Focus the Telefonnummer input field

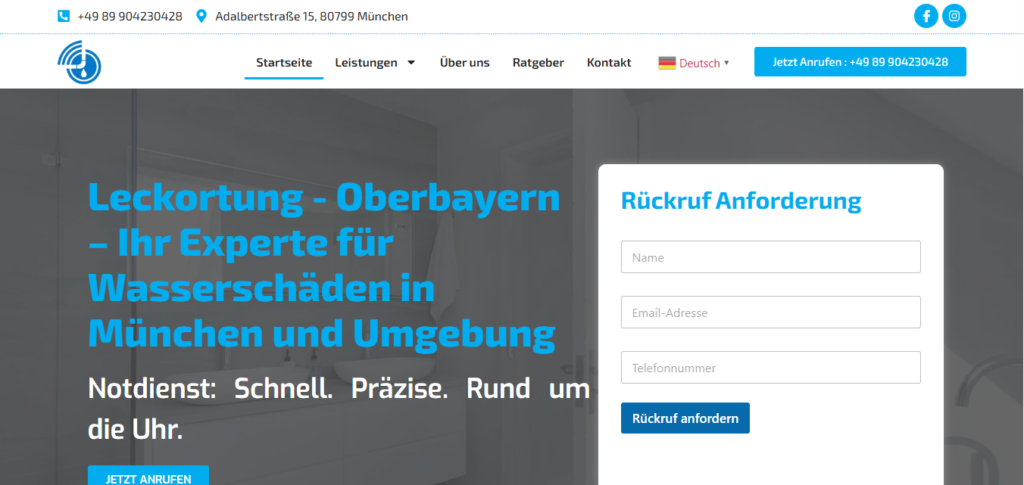771,368
